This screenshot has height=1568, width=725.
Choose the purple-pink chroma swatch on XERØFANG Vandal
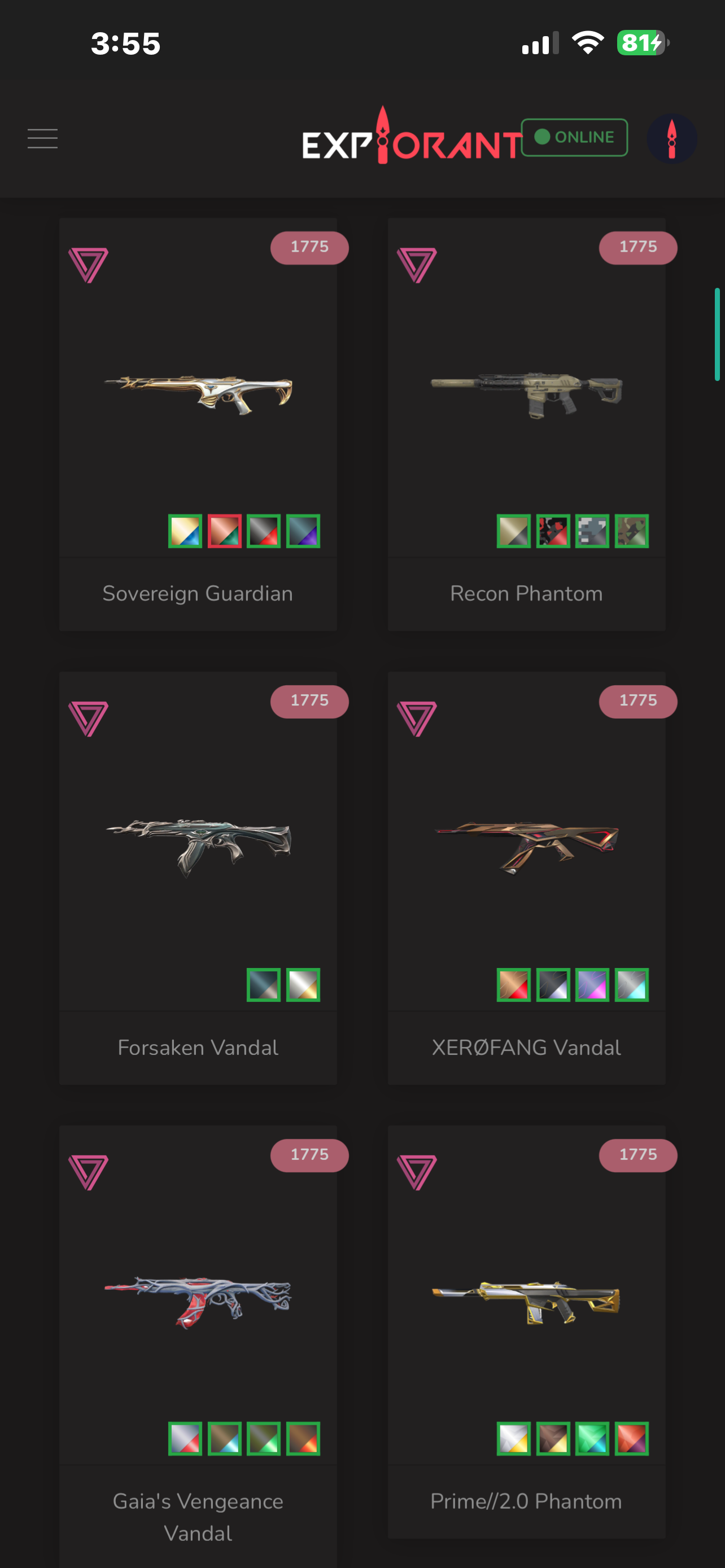pos(592,985)
